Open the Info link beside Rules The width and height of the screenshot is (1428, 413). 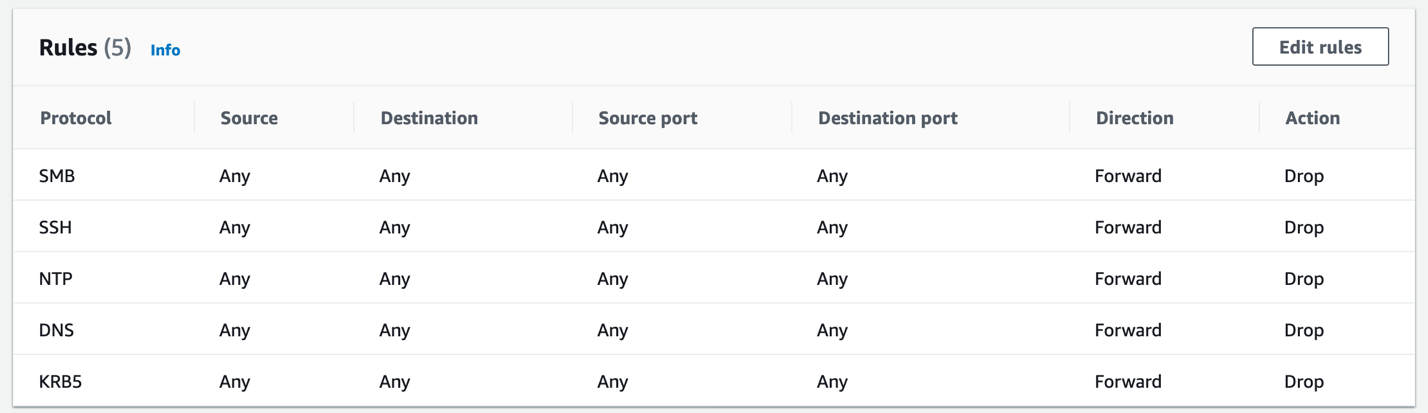(x=165, y=49)
